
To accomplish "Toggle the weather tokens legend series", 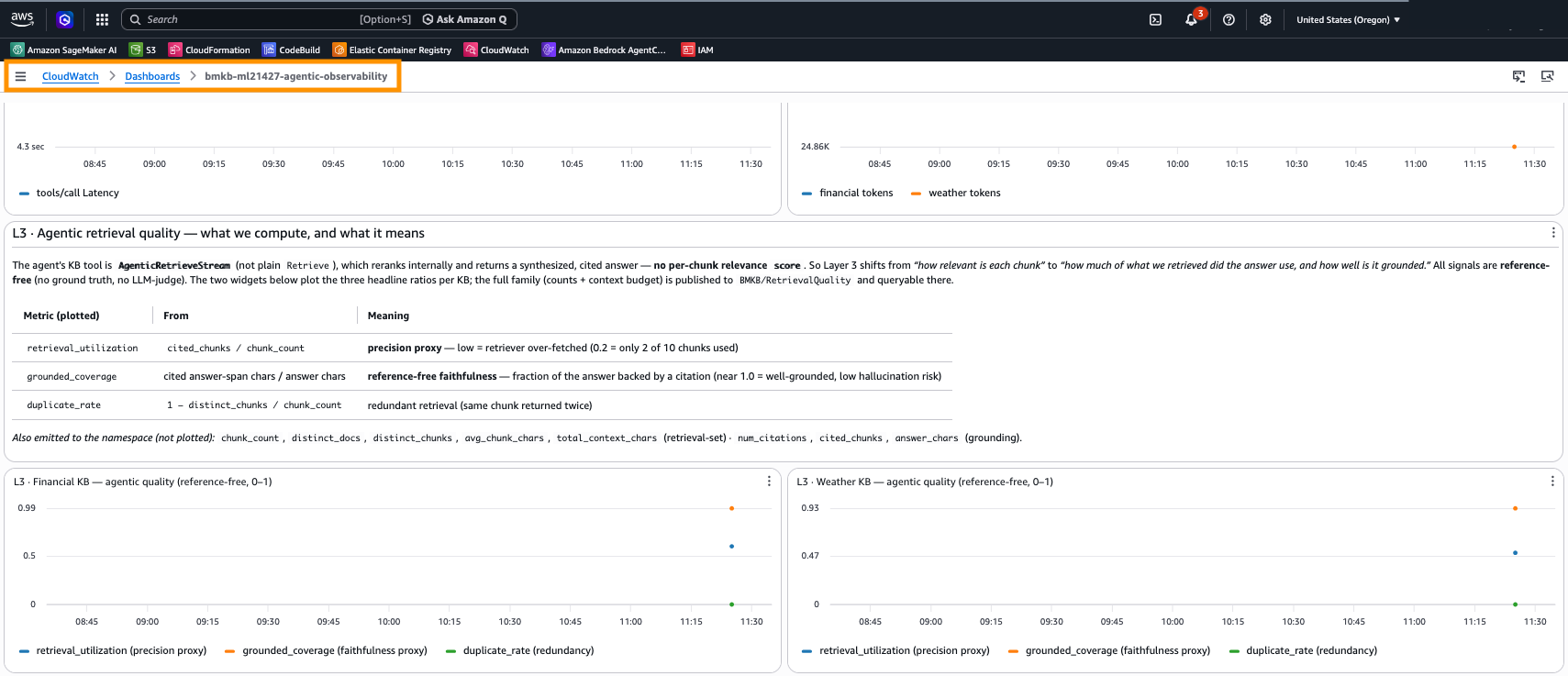I will (955, 193).
